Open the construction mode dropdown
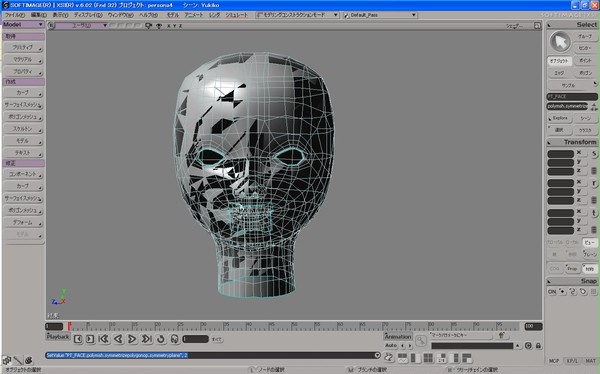600x374 pixels. coord(297,15)
